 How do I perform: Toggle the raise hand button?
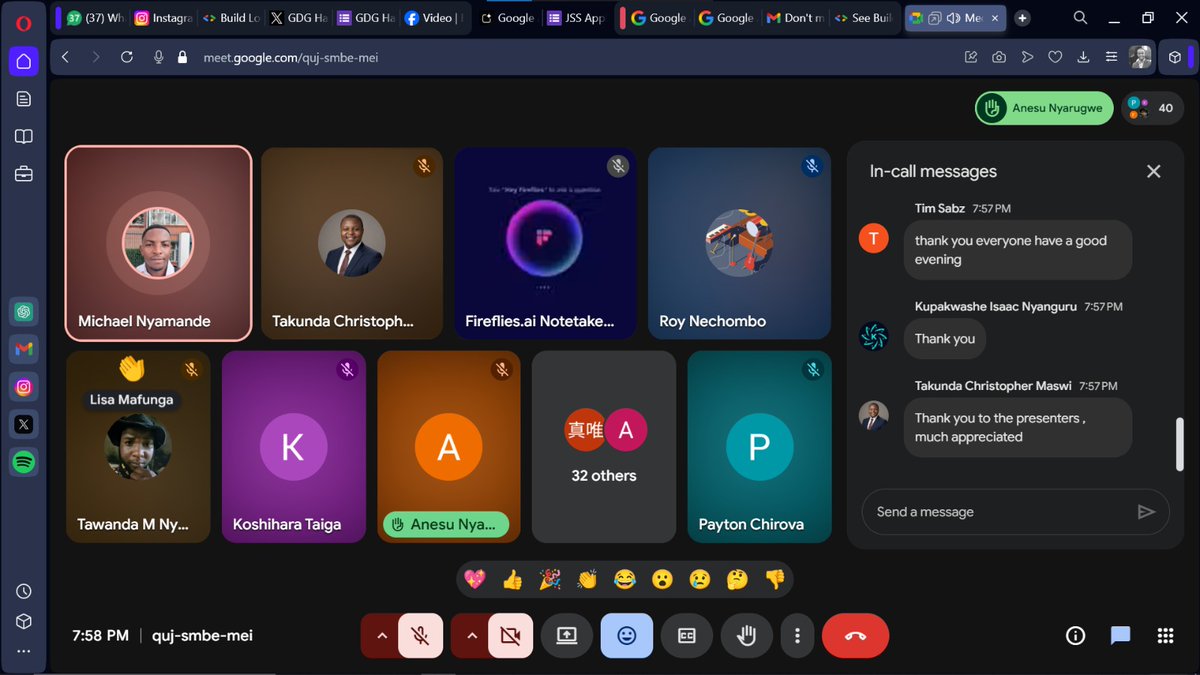pyautogui.click(x=747, y=635)
